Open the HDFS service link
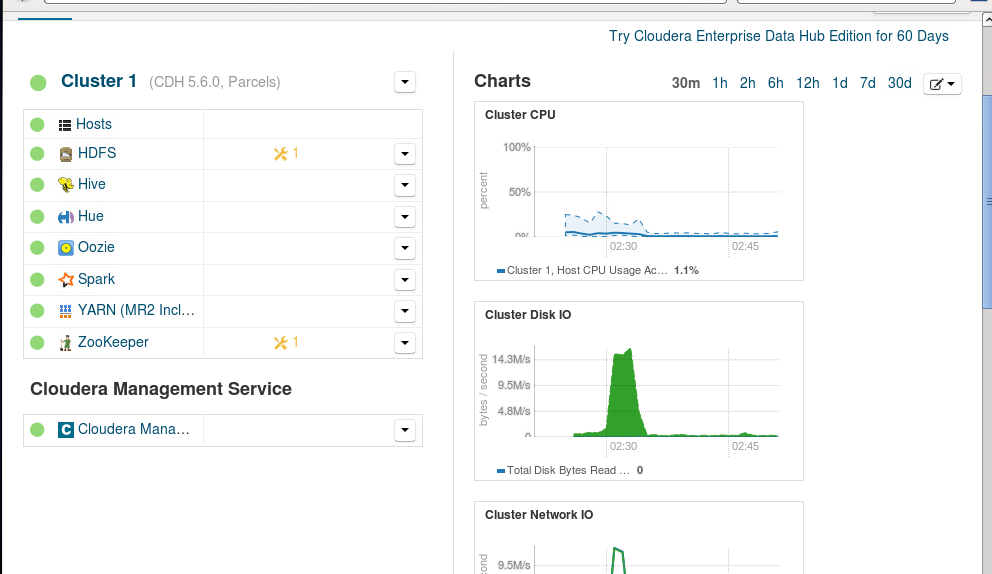 pos(97,153)
